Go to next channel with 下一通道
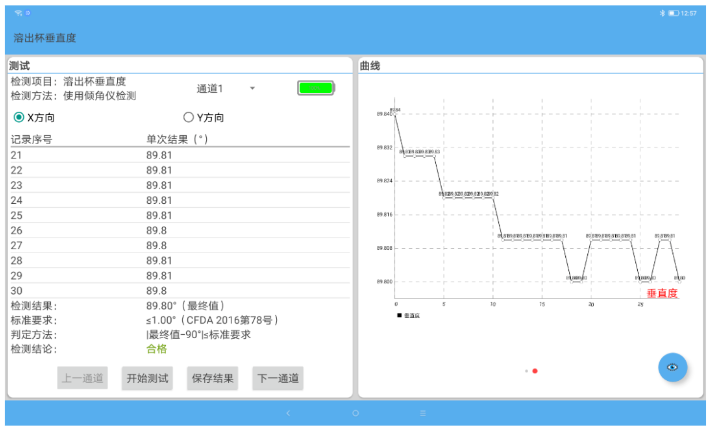Image resolution: width=710 pixels, height=430 pixels. point(277,378)
